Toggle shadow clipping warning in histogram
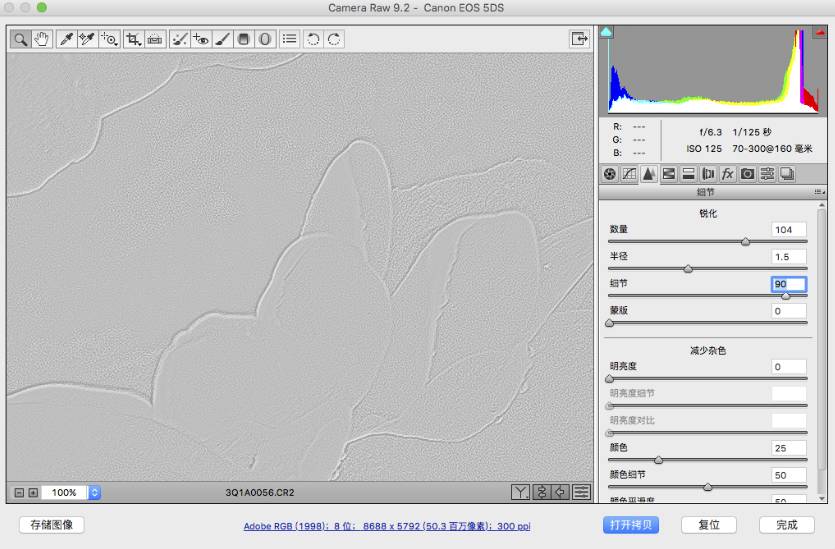The image size is (835, 549). click(606, 32)
